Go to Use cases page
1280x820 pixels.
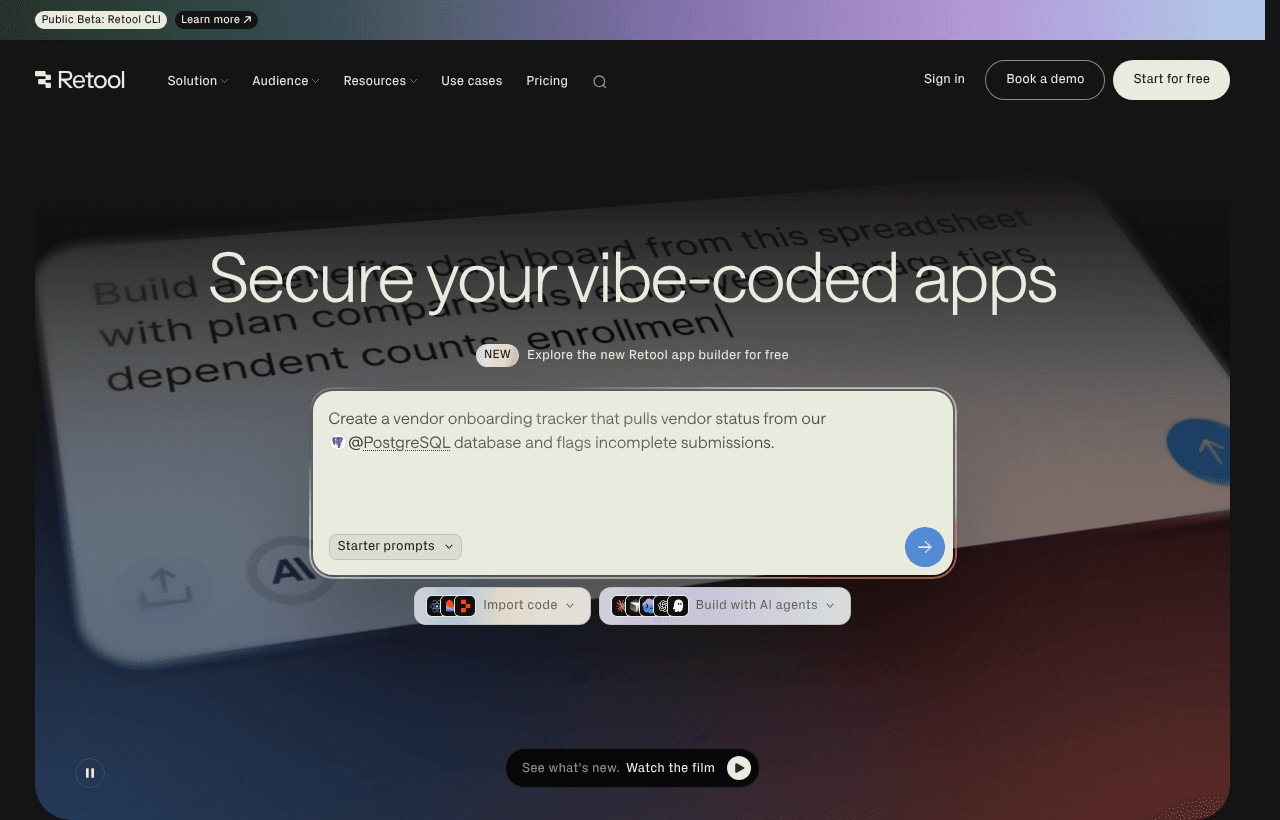tap(472, 81)
